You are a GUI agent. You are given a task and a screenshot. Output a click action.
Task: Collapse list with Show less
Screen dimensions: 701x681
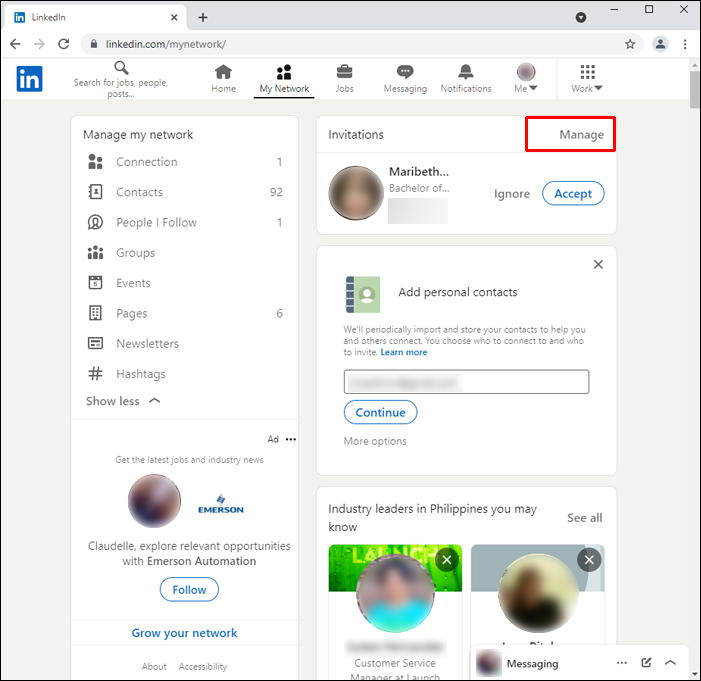coord(123,401)
